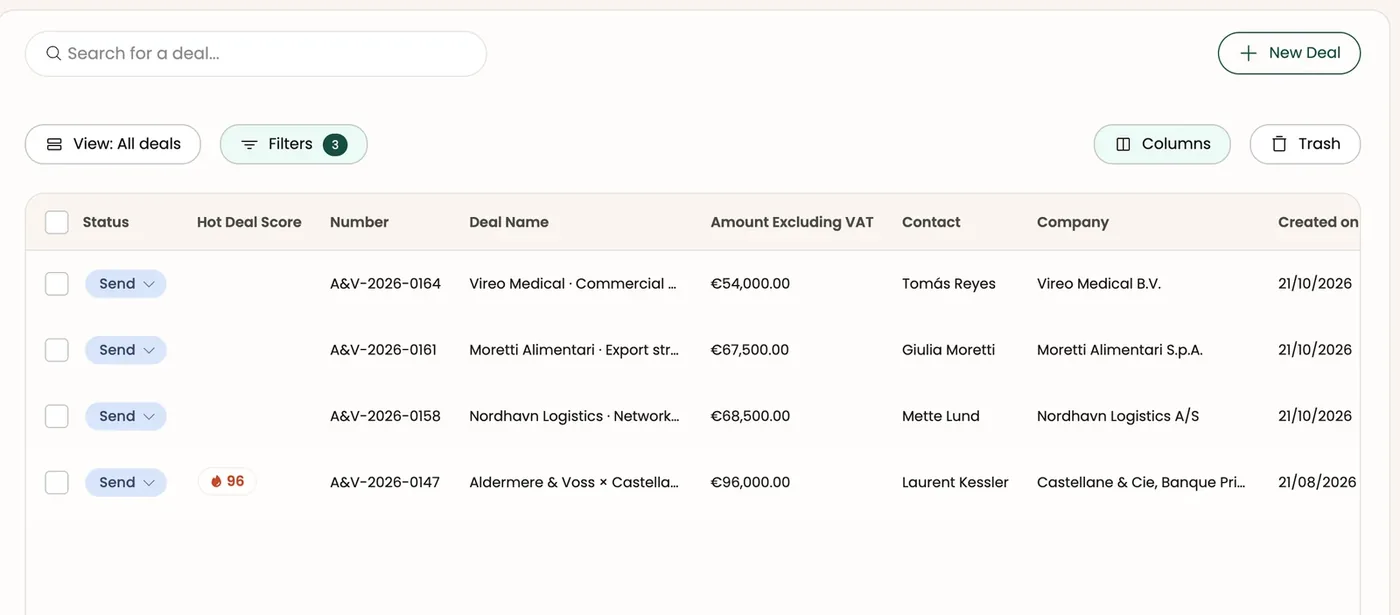Screen dimensions: 1400x615
Task: Open the Filters panel
Action: click(x=294, y=144)
